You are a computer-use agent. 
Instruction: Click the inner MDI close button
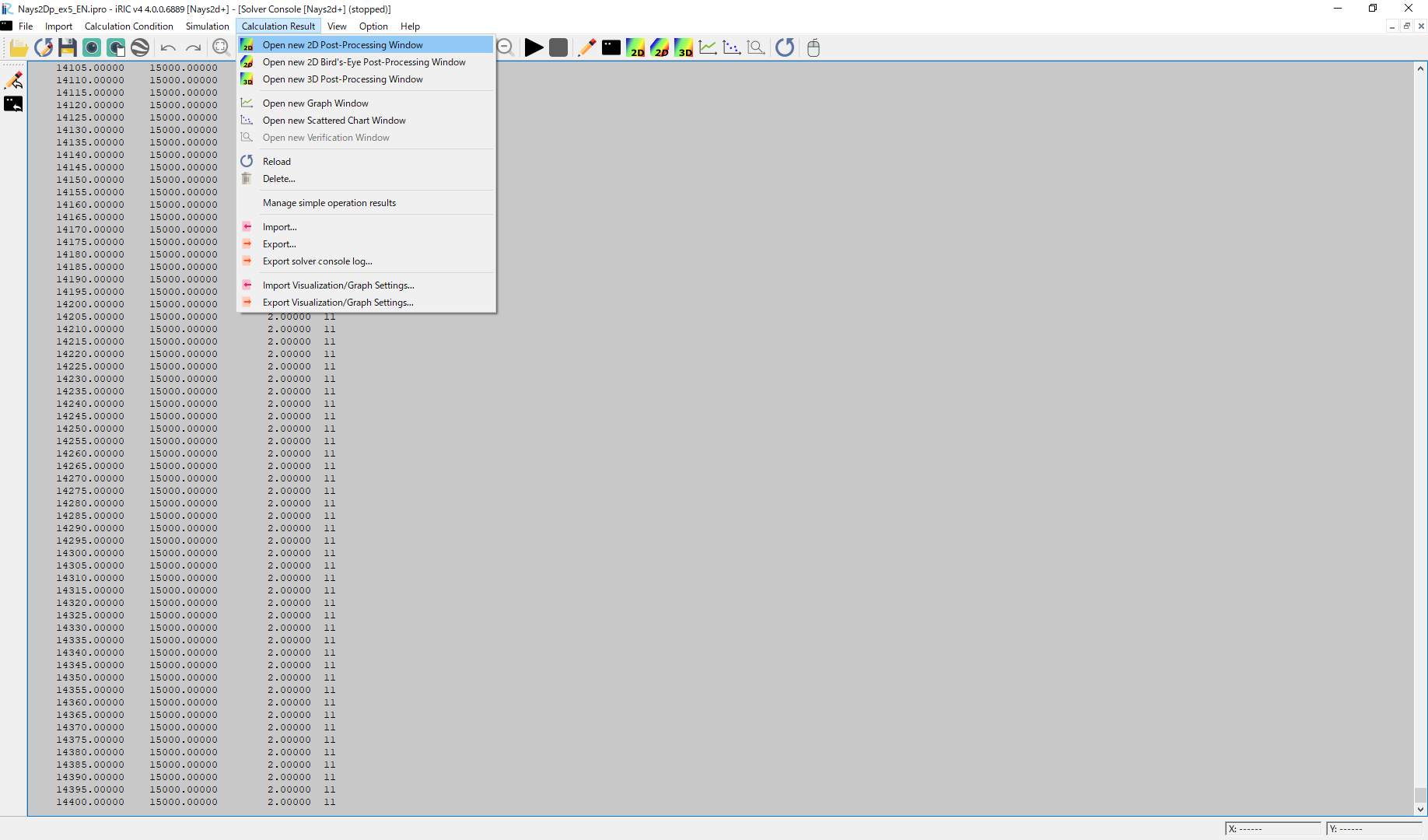[1421, 26]
